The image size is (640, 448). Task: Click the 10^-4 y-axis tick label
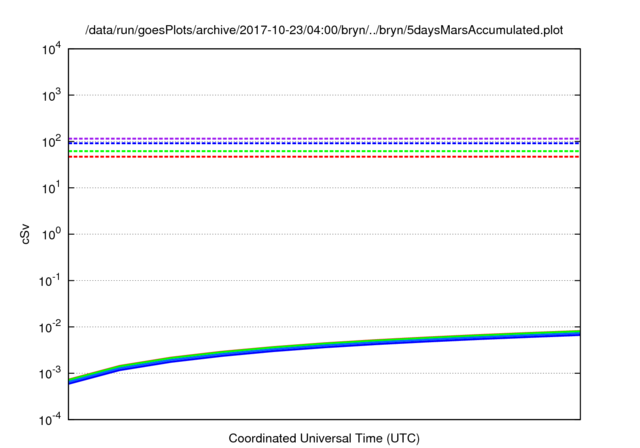pos(50,420)
